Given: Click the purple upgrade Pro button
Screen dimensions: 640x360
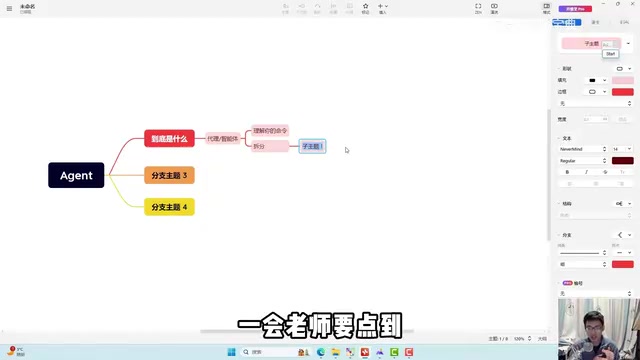Looking at the screenshot, I should coord(575,9).
